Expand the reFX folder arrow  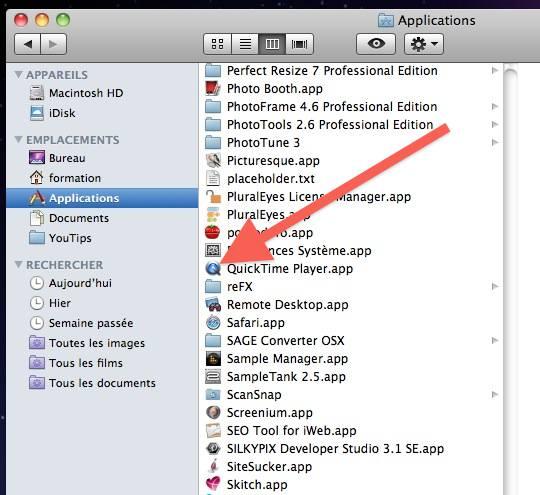495,286
